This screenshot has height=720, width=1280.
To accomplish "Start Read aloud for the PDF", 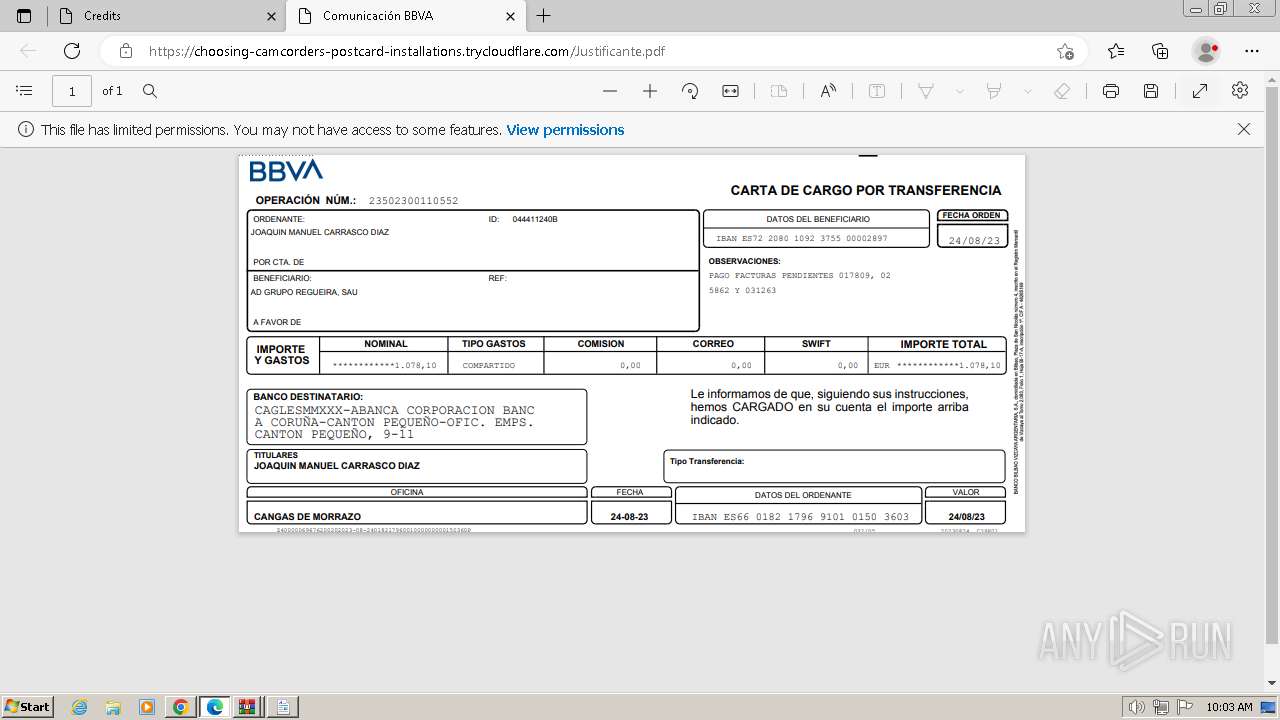I will click(828, 91).
